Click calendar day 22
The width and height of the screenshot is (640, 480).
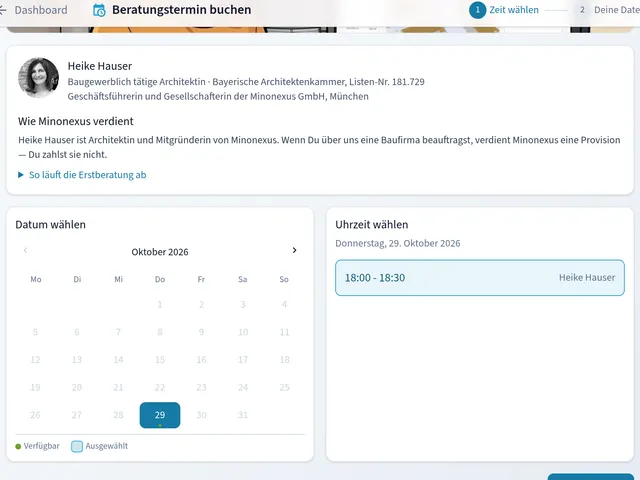(x=160, y=387)
